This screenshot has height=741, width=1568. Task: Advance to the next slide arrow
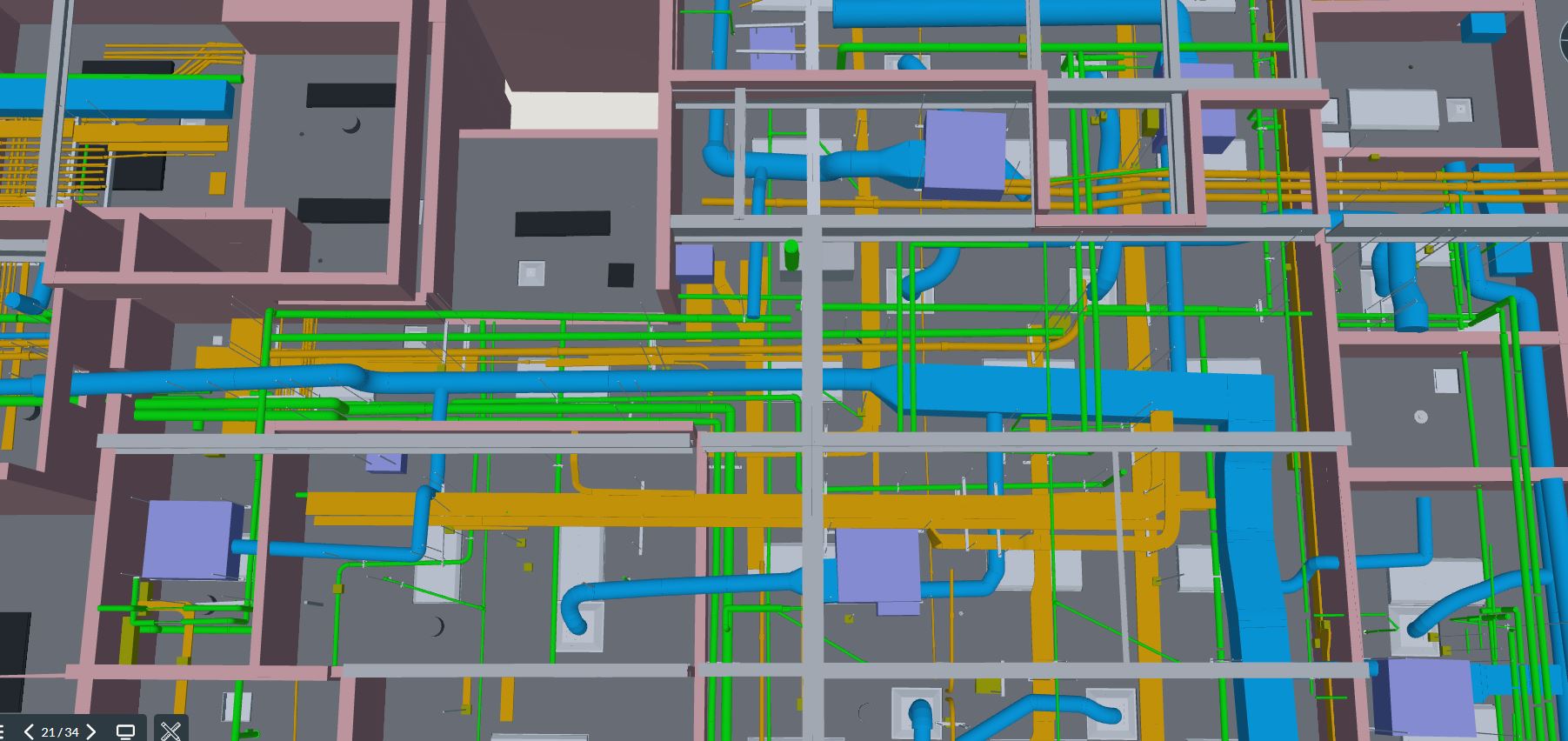pos(91,731)
